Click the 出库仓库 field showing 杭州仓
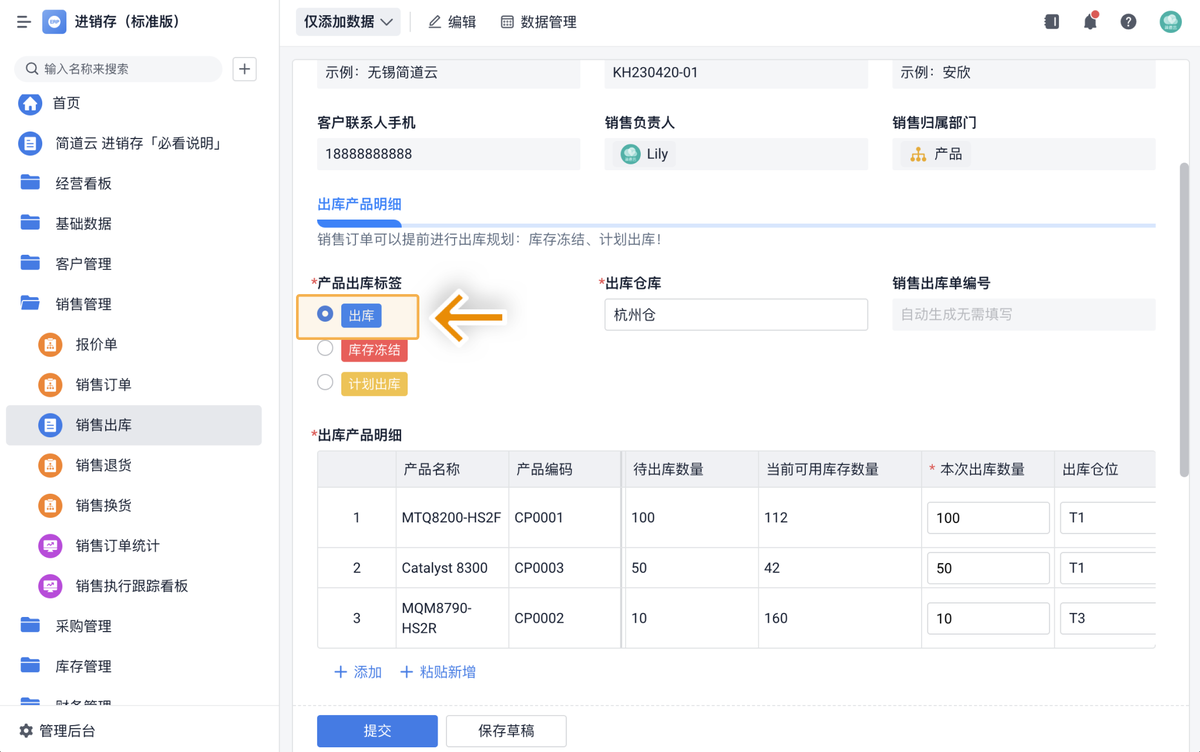This screenshot has height=752, width=1200. click(735, 315)
